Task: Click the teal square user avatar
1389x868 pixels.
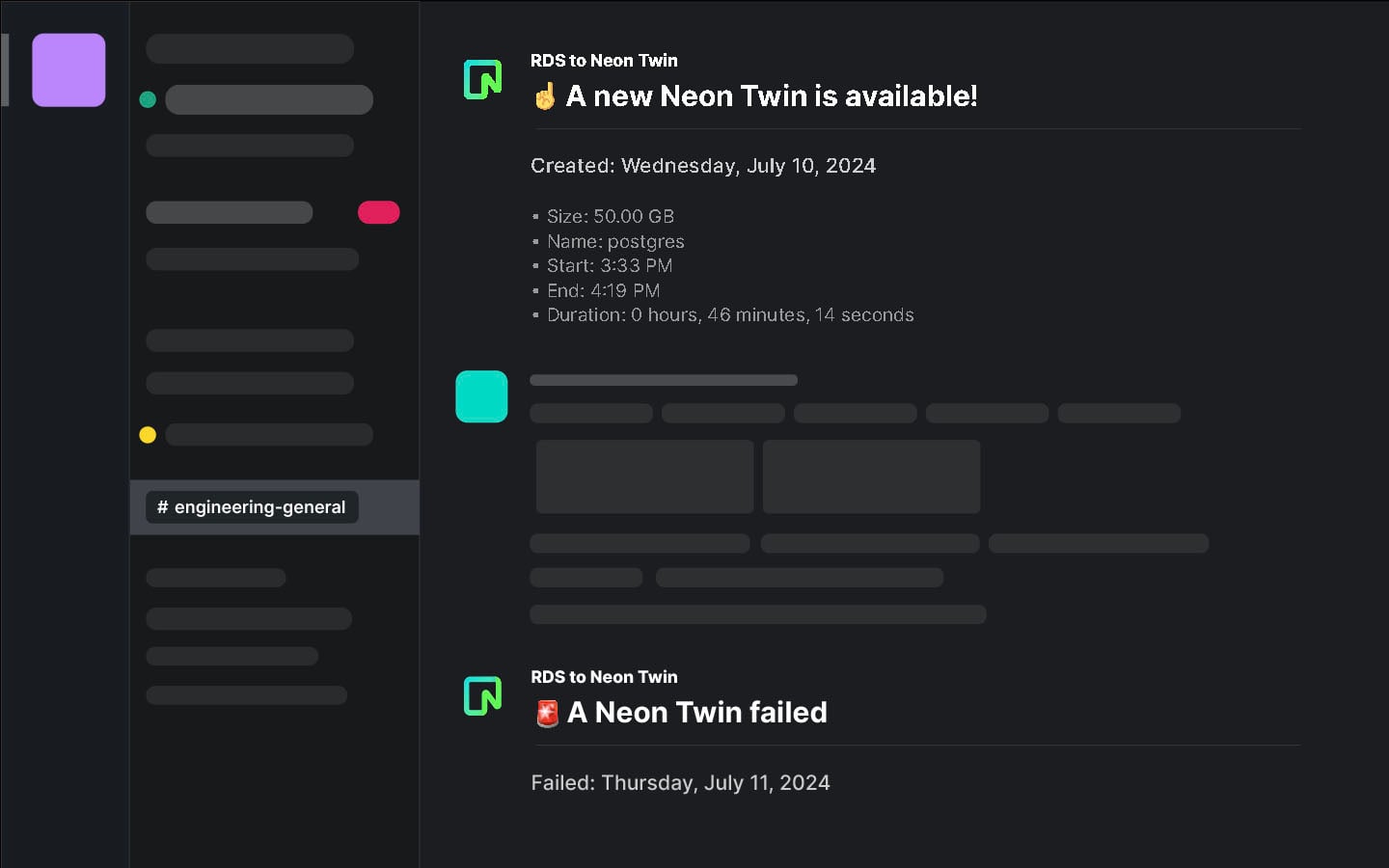Action: 481,396
